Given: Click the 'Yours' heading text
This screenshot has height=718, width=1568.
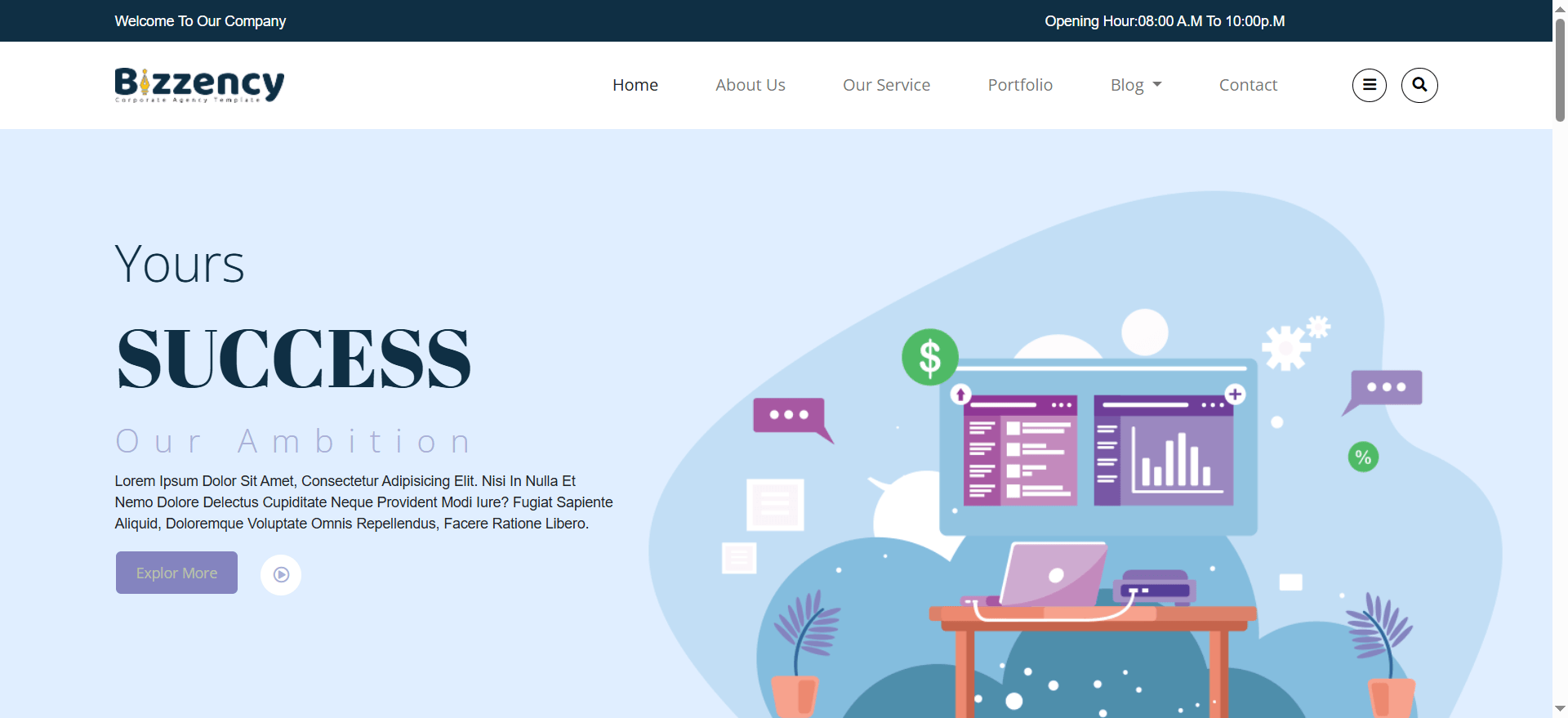Looking at the screenshot, I should tap(180, 264).
